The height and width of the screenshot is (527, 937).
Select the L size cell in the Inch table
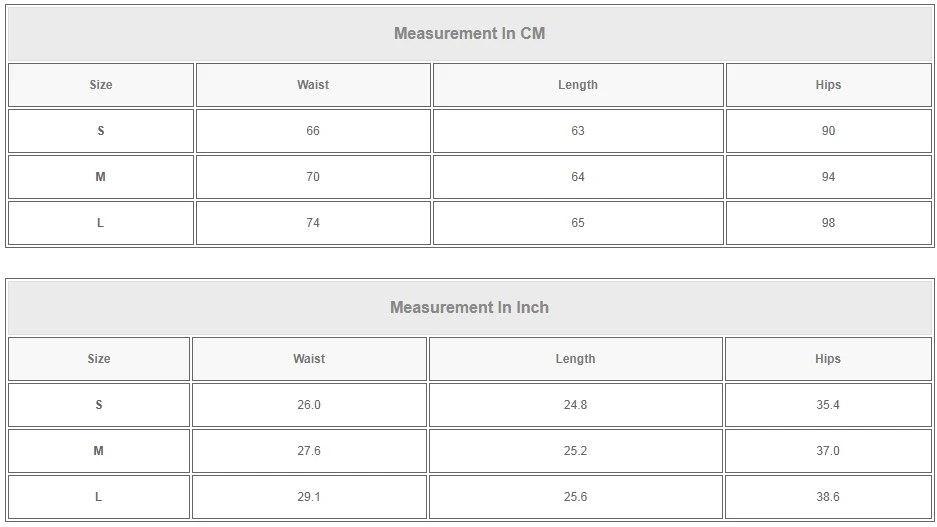99,497
